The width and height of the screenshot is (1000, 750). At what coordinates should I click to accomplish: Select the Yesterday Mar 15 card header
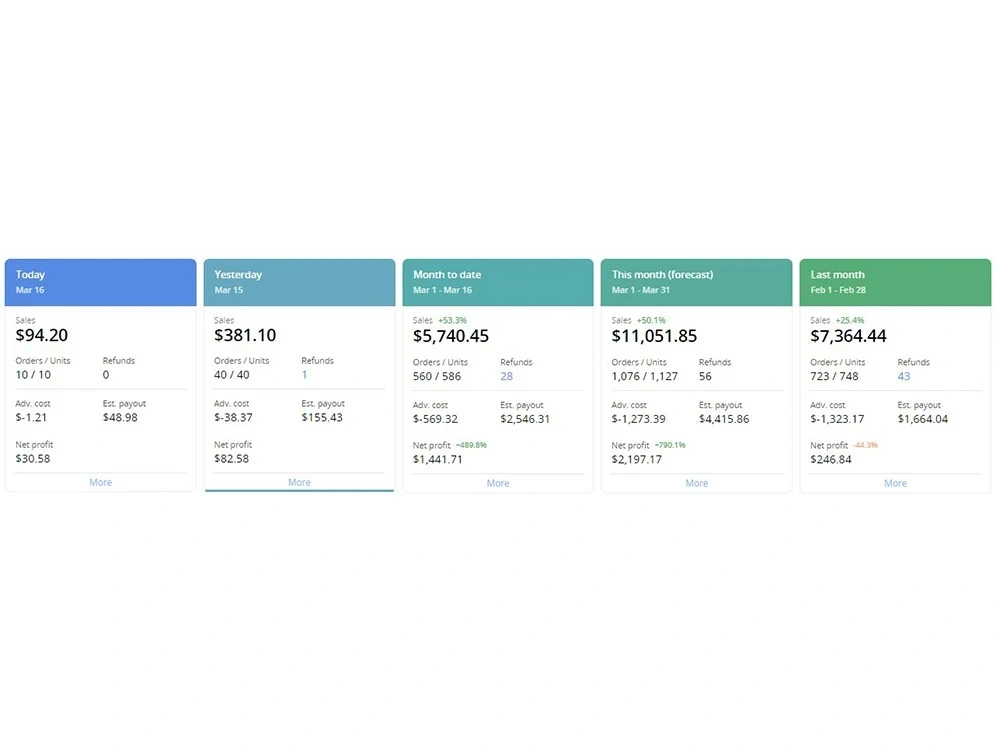coord(298,282)
